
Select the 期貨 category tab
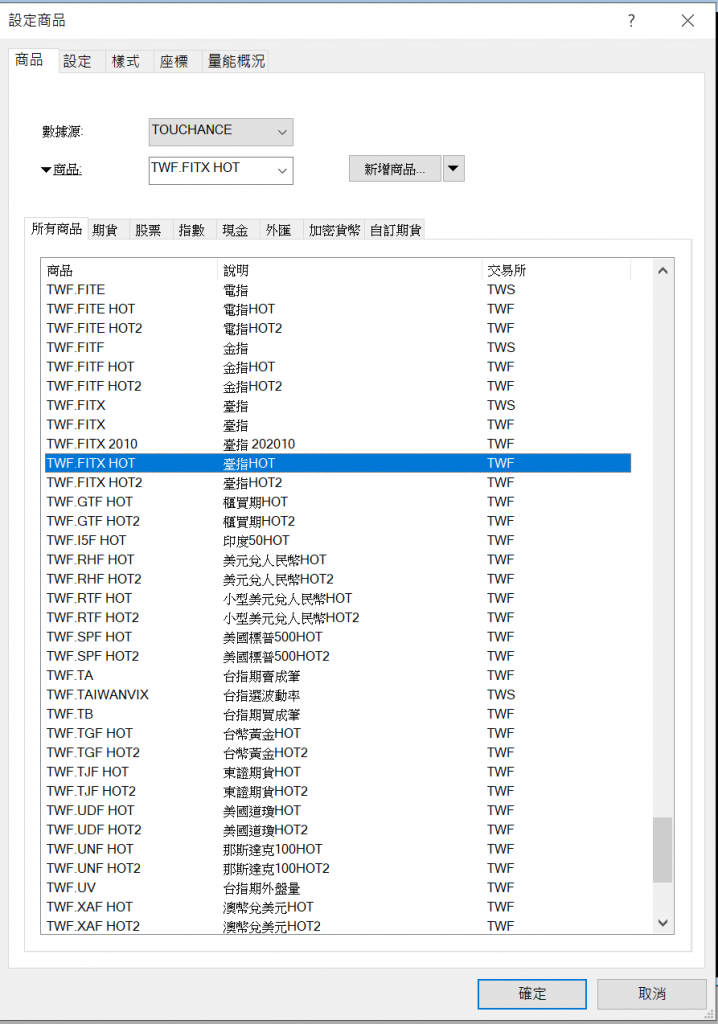click(105, 230)
